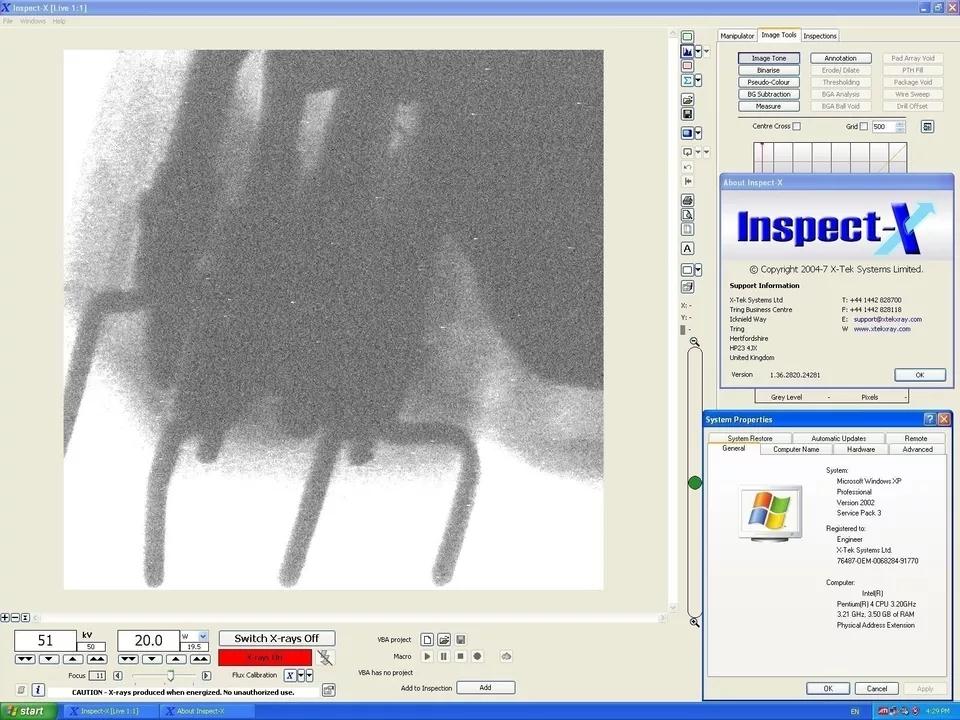Switch to the Manipulator tab
The image size is (960, 720).
[737, 36]
